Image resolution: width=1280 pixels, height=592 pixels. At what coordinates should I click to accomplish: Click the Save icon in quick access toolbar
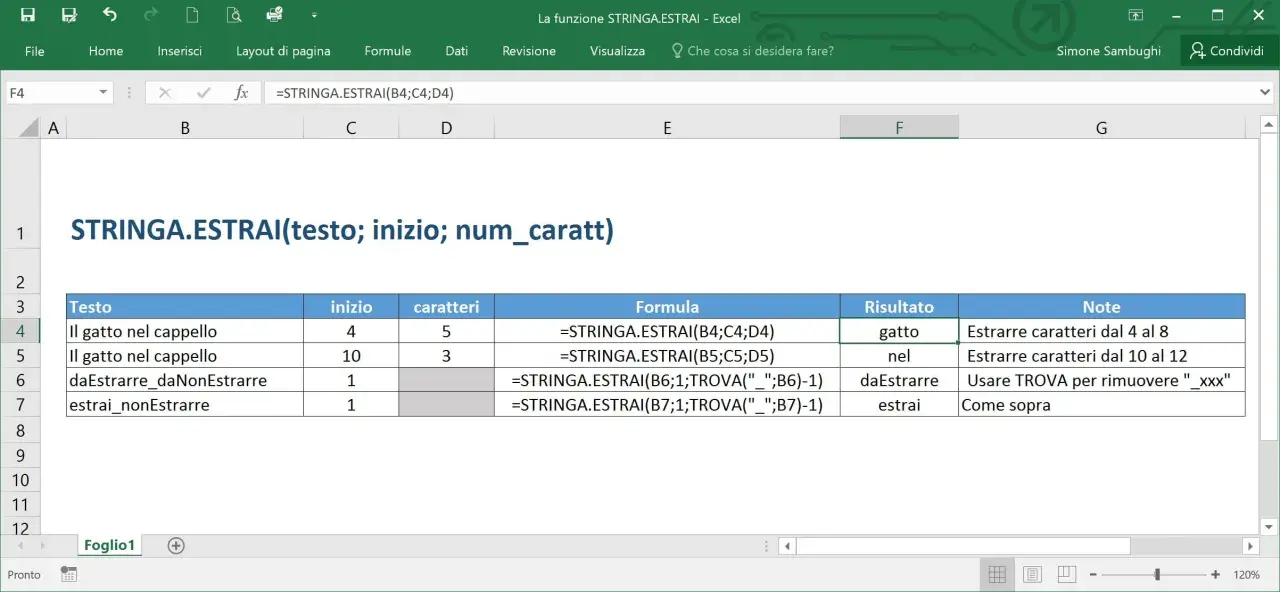pos(28,15)
